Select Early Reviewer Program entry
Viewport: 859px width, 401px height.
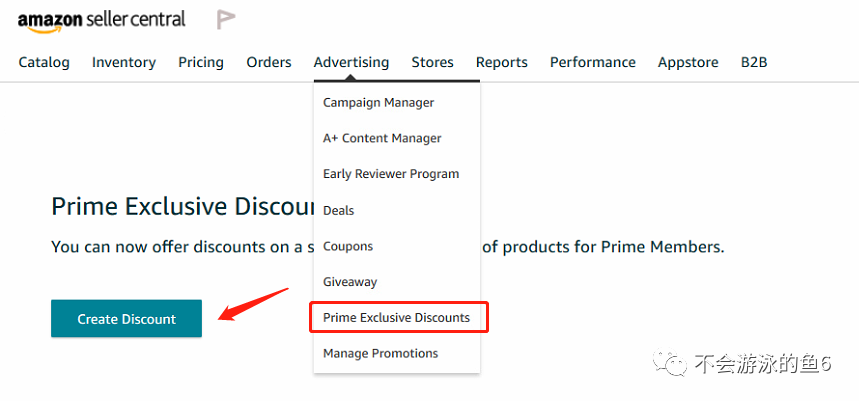click(391, 174)
